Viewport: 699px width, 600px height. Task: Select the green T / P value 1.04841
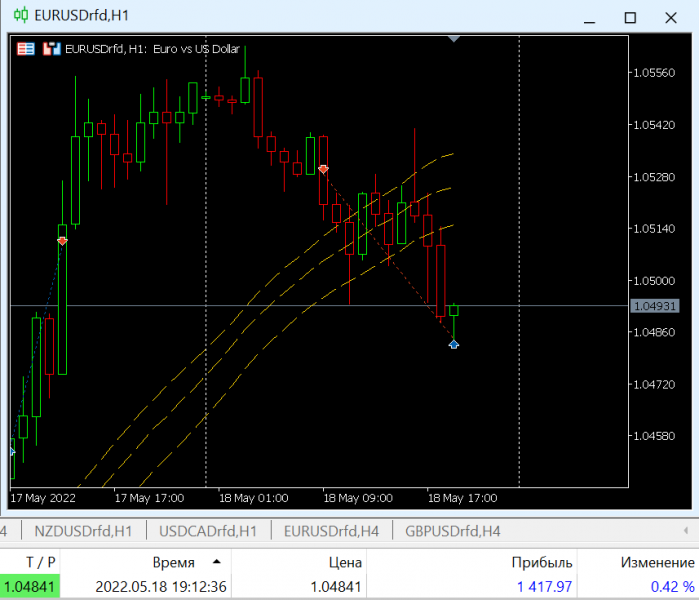(x=30, y=587)
